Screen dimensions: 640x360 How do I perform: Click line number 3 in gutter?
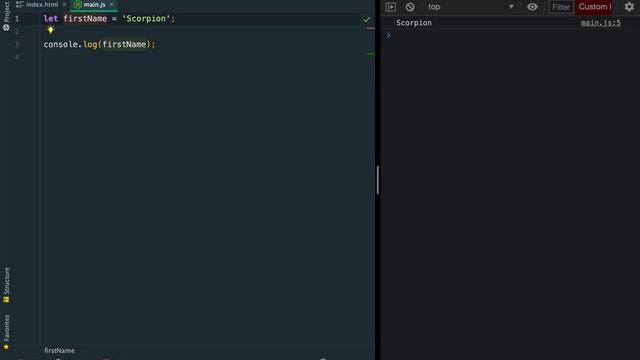17,44
